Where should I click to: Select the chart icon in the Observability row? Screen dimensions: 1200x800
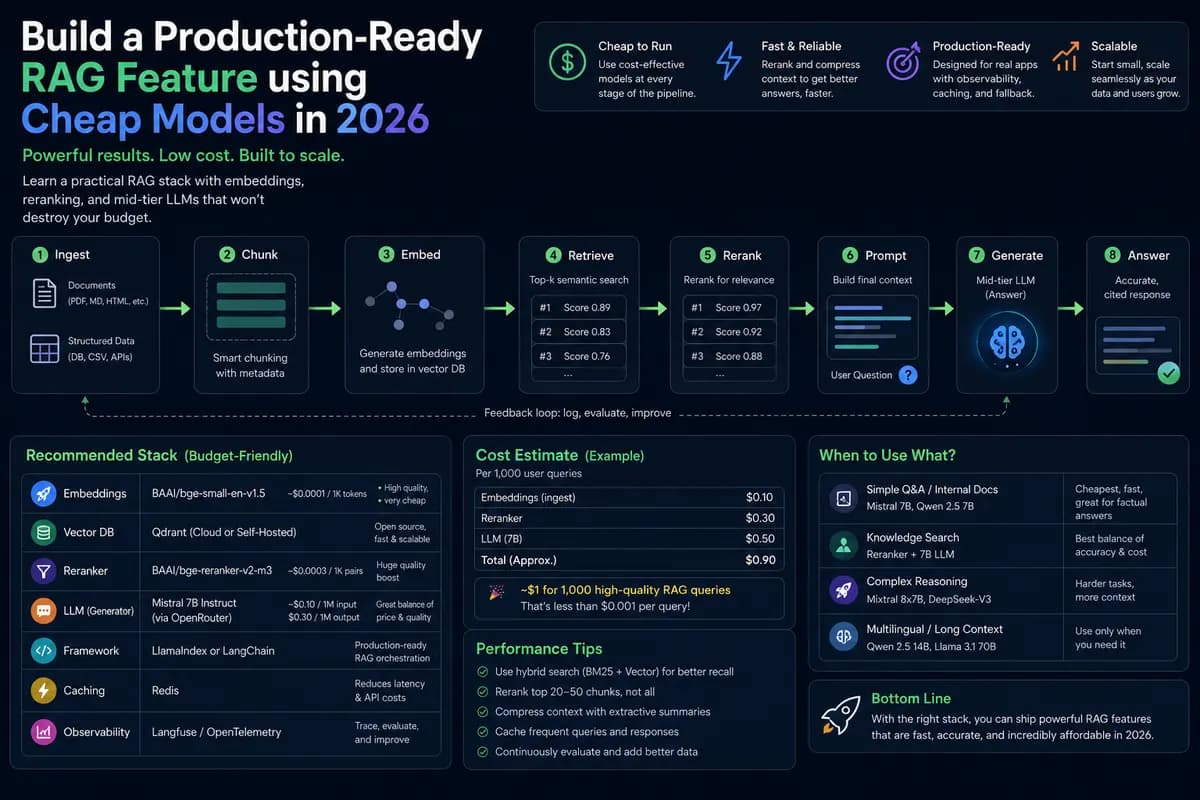[x=44, y=732]
